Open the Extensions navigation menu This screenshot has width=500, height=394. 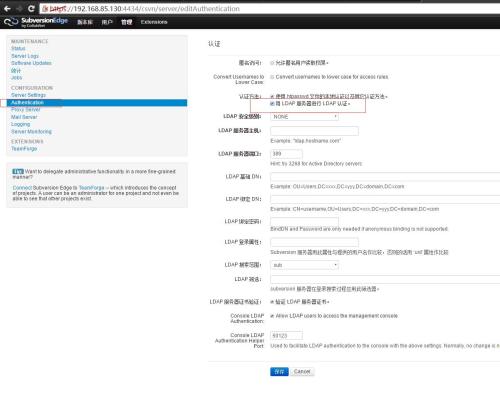click(x=154, y=22)
